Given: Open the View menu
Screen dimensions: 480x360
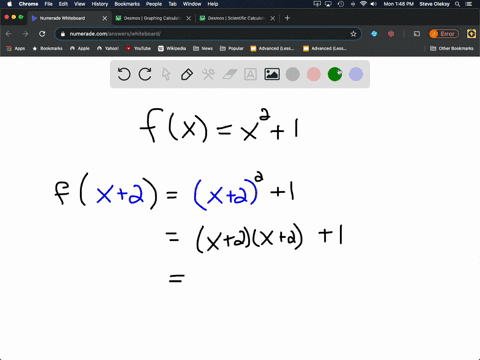Looking at the screenshot, I should pyautogui.click(x=79, y=4).
